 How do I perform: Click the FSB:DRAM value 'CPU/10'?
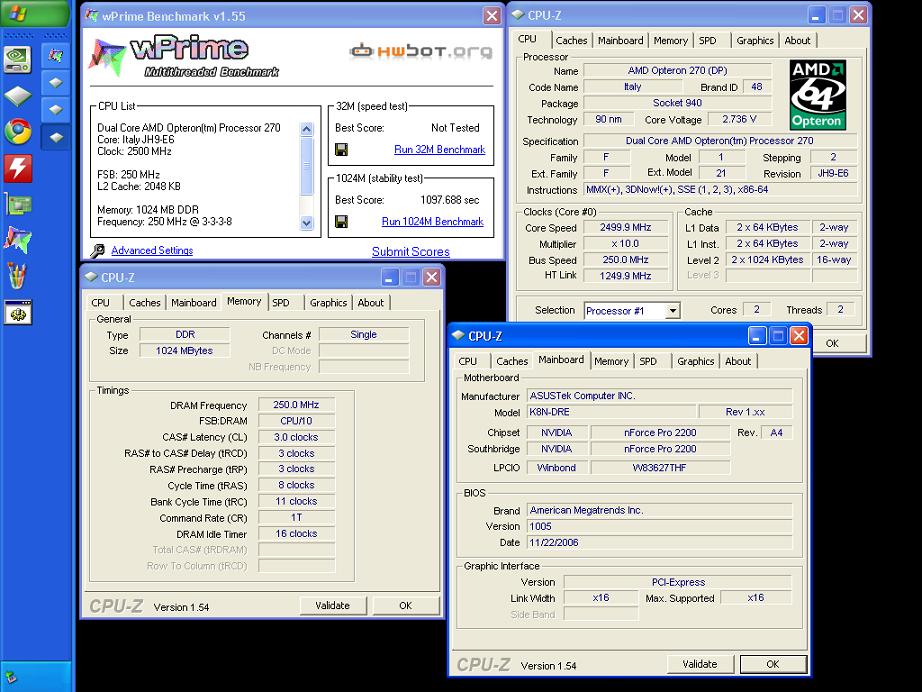pyautogui.click(x=296, y=421)
